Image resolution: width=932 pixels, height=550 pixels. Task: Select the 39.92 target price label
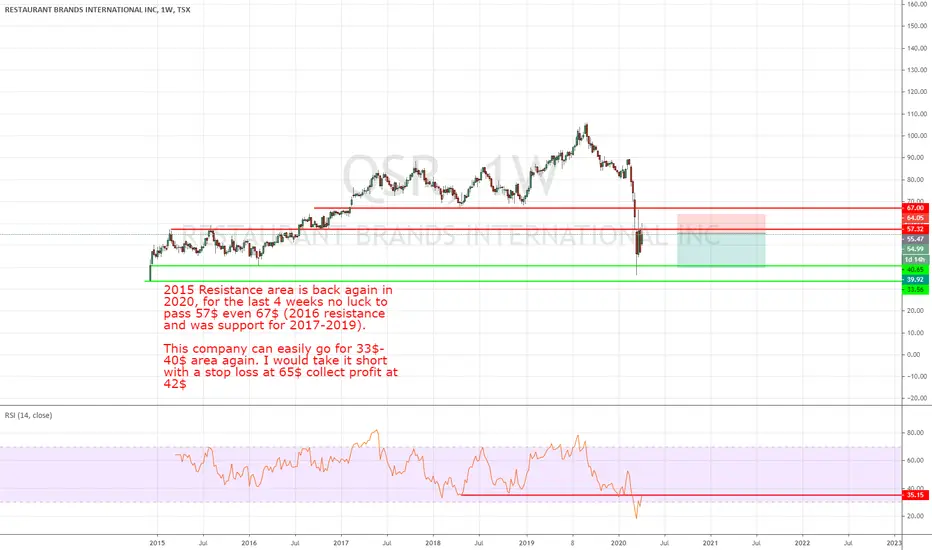point(915,279)
